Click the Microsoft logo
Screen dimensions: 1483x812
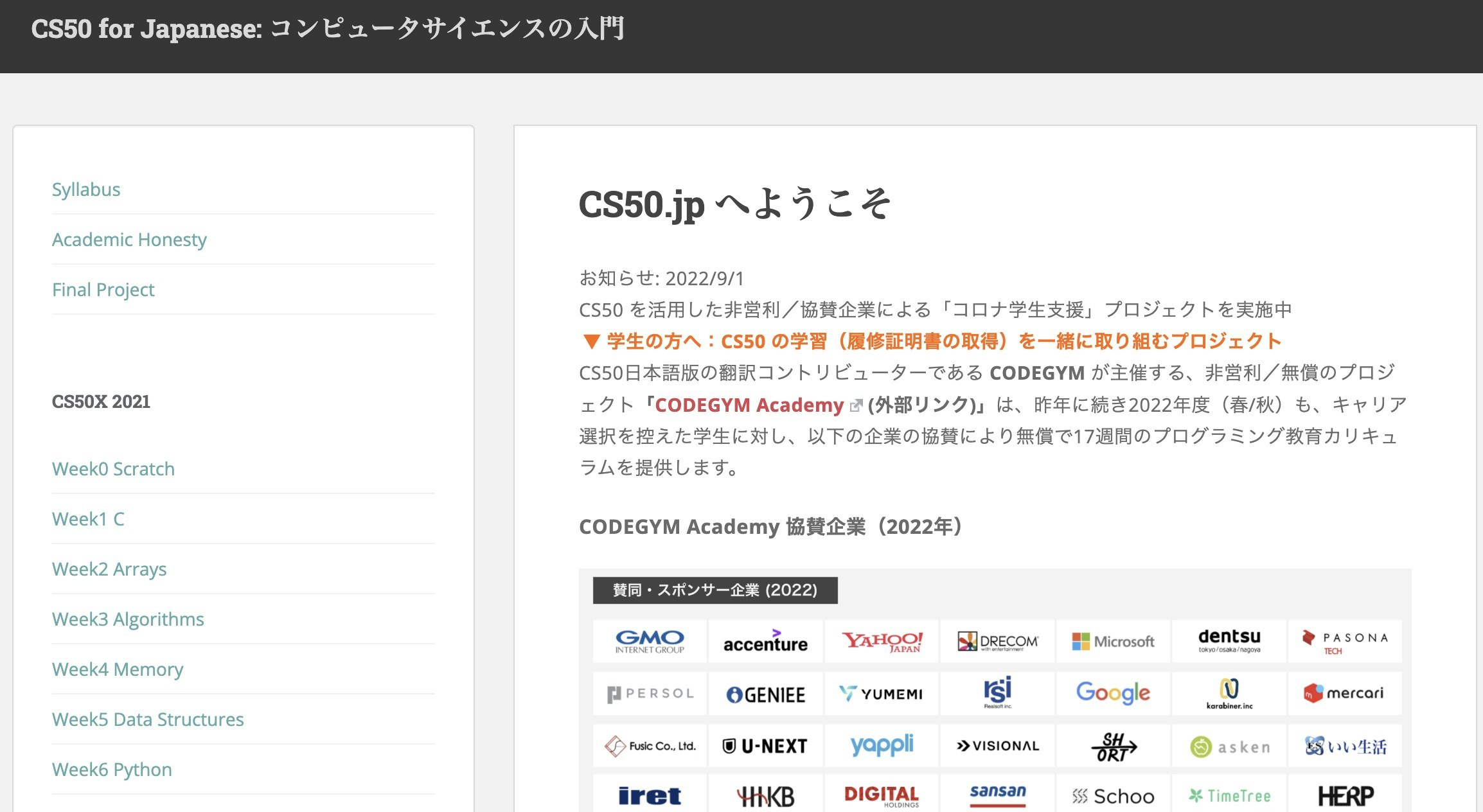point(1113,640)
